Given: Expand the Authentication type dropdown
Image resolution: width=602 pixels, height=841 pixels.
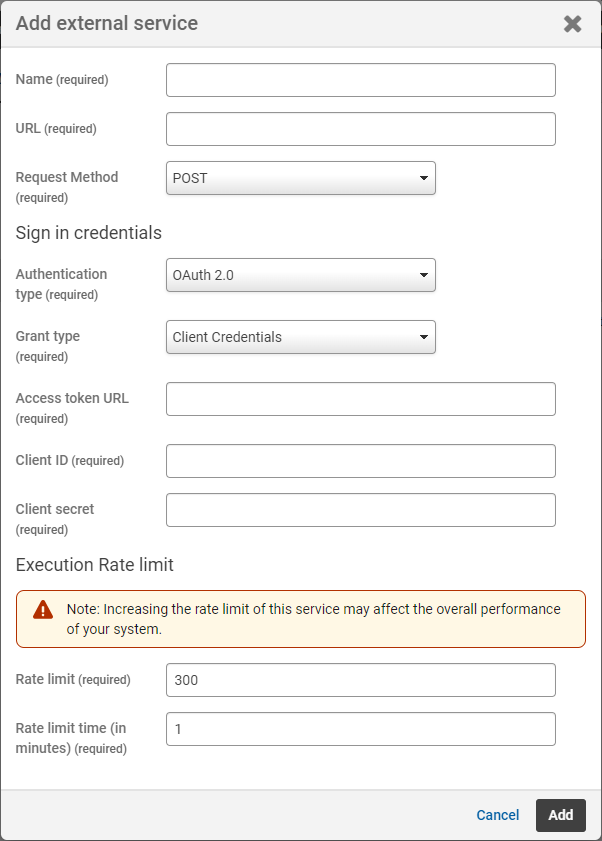Looking at the screenshot, I should [x=300, y=275].
